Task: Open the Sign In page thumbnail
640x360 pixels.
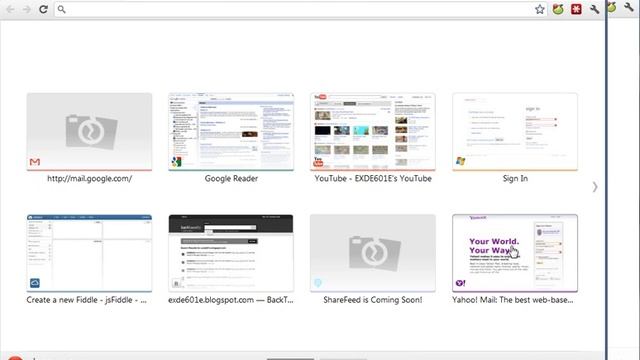Action: [515, 131]
